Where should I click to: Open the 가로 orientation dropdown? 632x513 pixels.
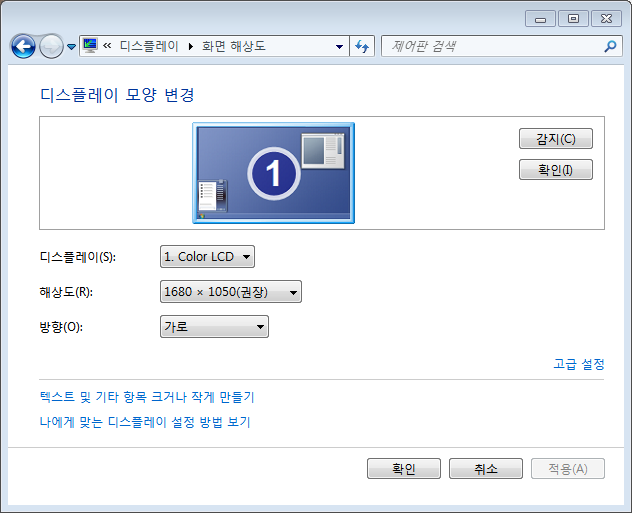(214, 327)
